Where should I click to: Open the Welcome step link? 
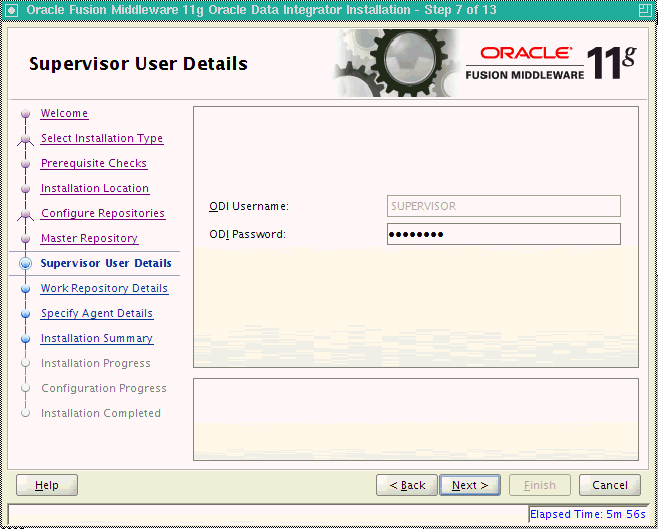point(64,114)
